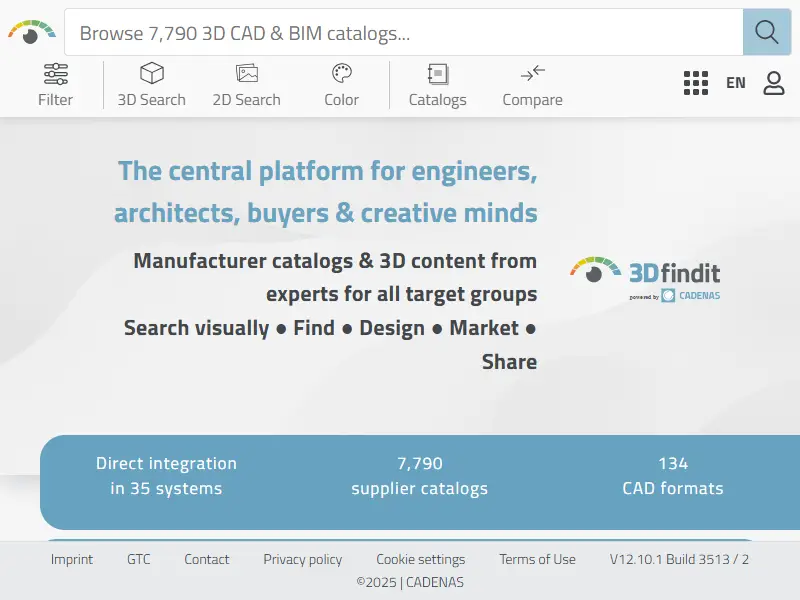
Task: Open the Imprint link
Action: 72,559
